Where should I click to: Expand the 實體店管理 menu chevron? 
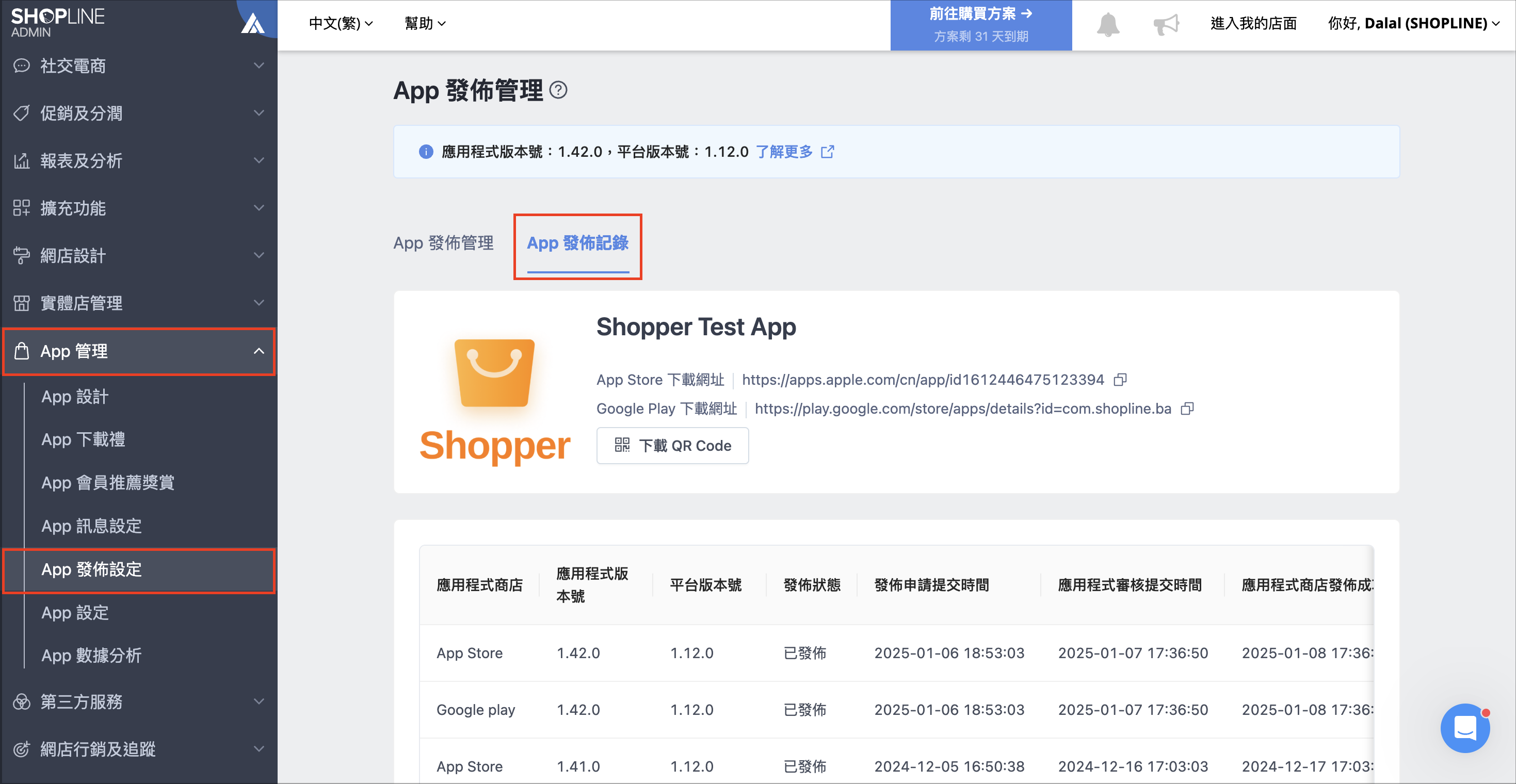pos(259,303)
